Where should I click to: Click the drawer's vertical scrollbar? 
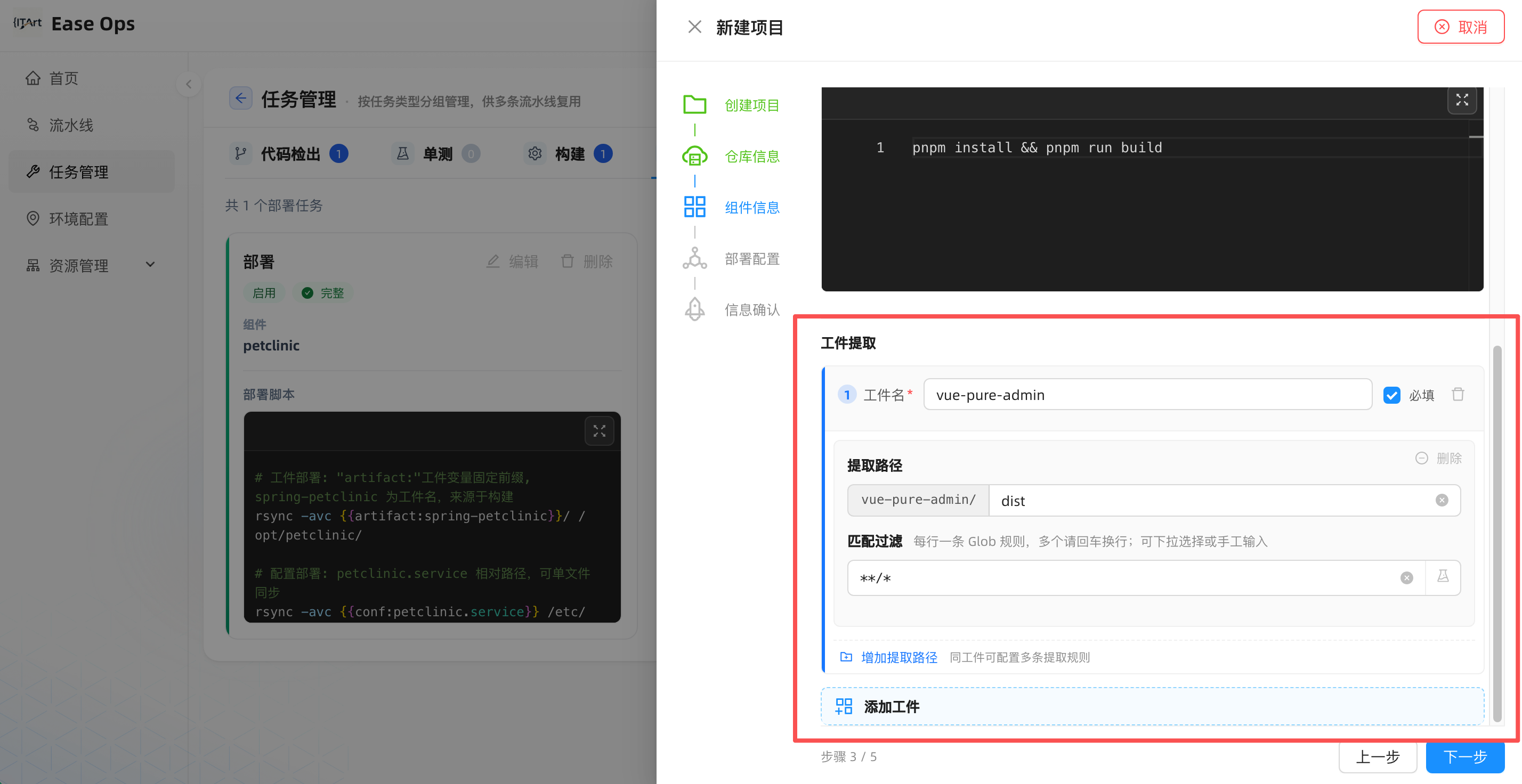tap(1496, 534)
